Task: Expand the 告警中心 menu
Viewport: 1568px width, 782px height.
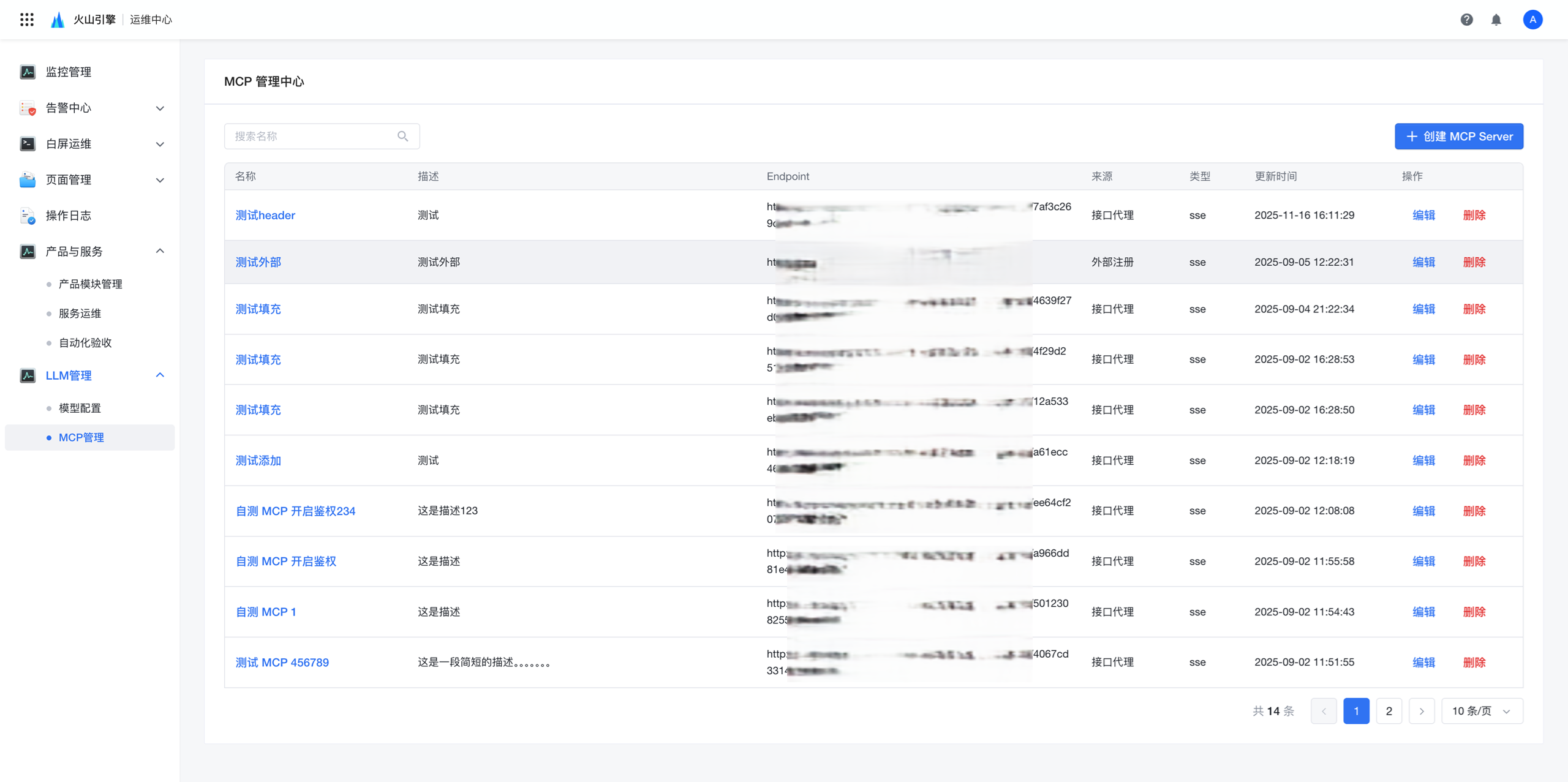Action: pos(160,108)
